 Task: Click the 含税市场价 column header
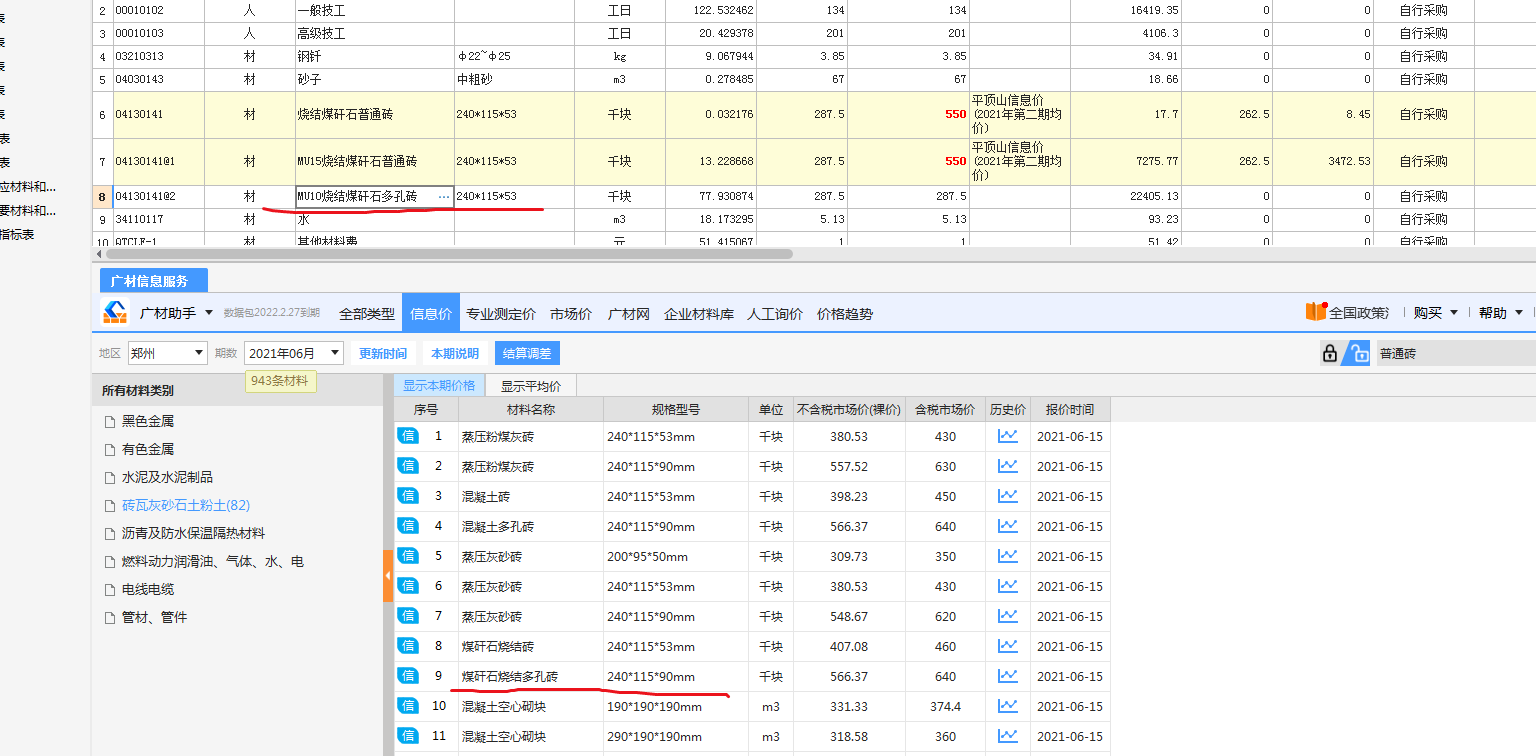(x=945, y=409)
